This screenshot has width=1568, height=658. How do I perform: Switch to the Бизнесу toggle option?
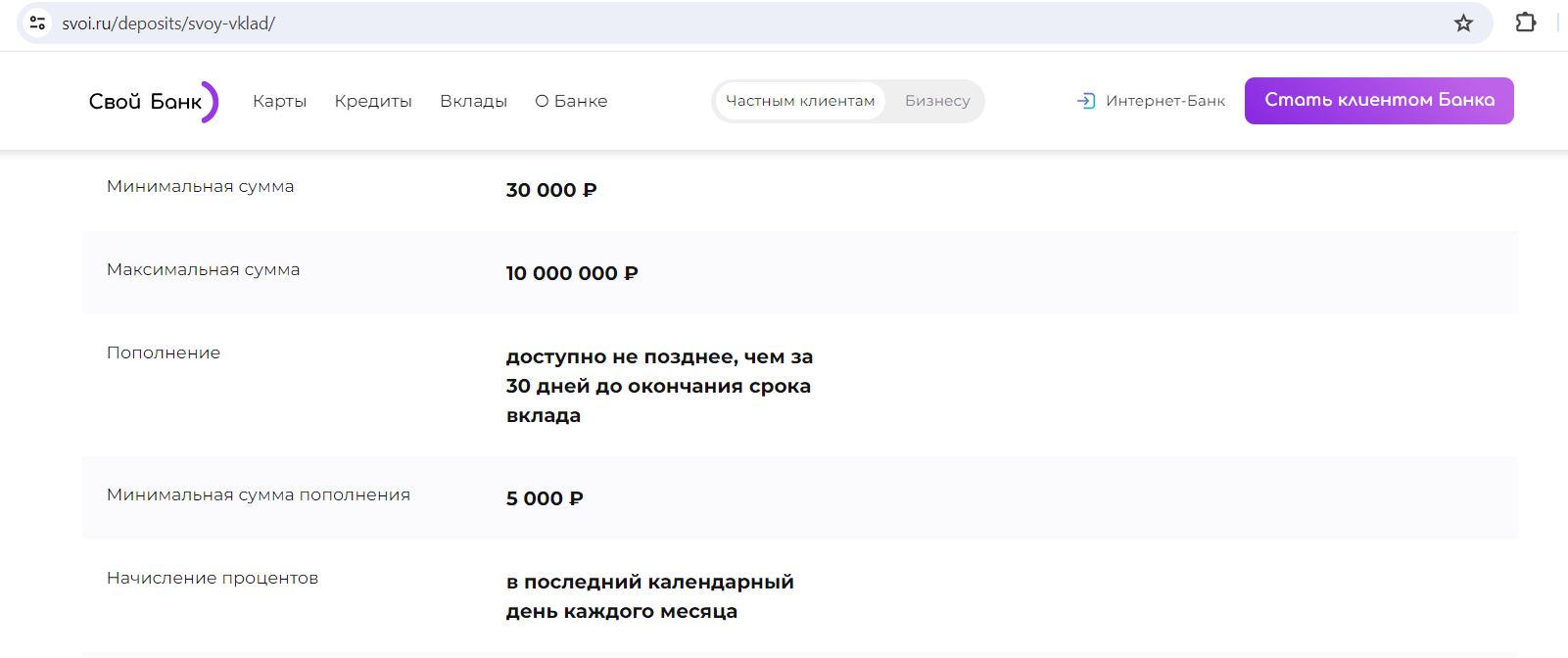pyautogui.click(x=937, y=101)
